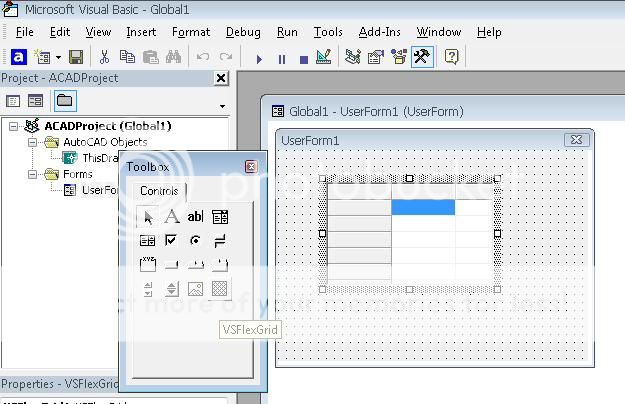Click the Copy icon in toolbar
Screen dimensions: 625x404
click(127, 57)
